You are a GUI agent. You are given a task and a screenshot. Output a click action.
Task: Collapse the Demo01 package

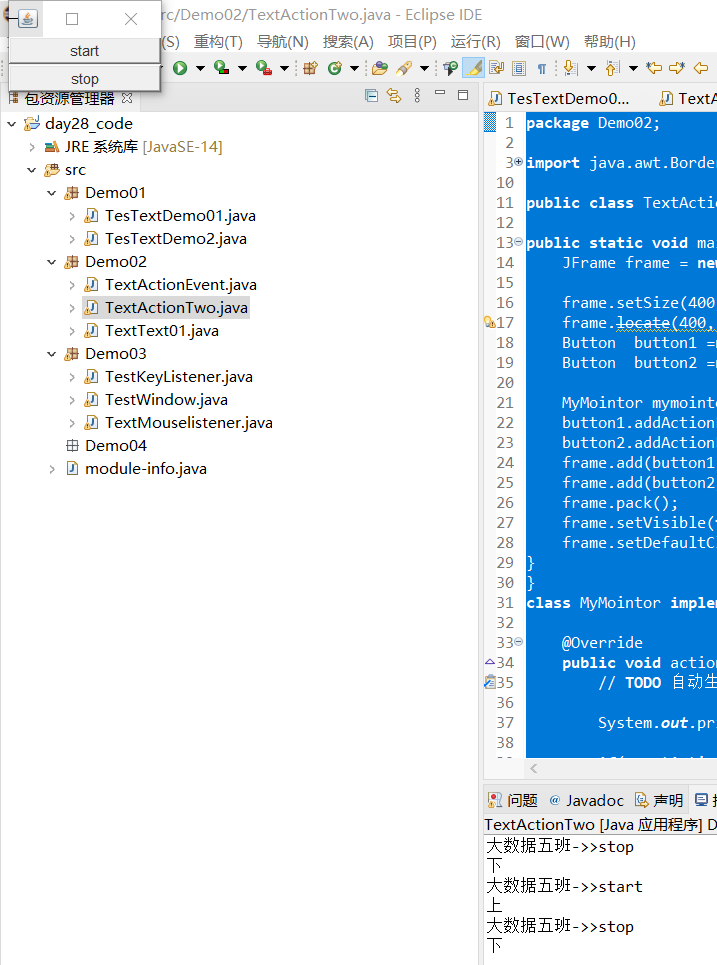(x=52, y=193)
